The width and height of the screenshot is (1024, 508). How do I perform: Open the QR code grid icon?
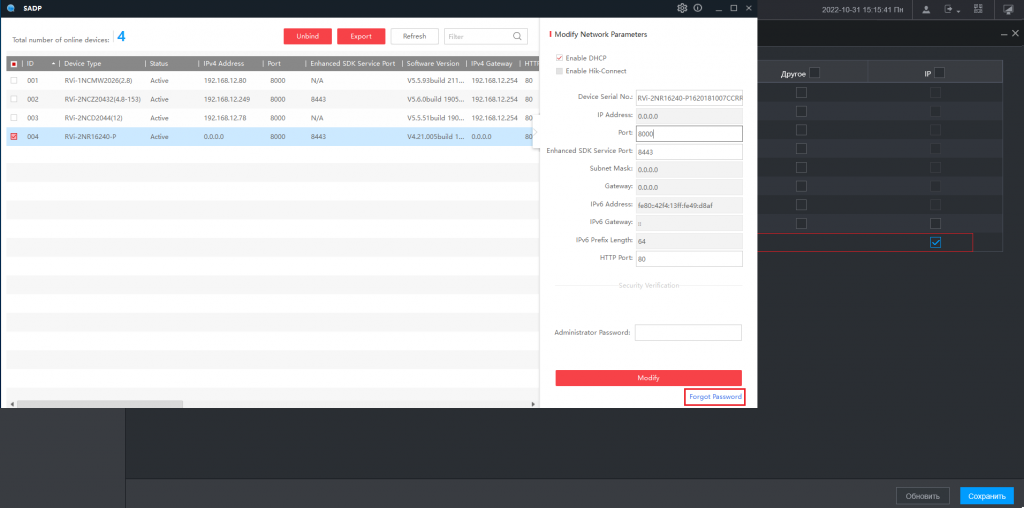point(978,9)
